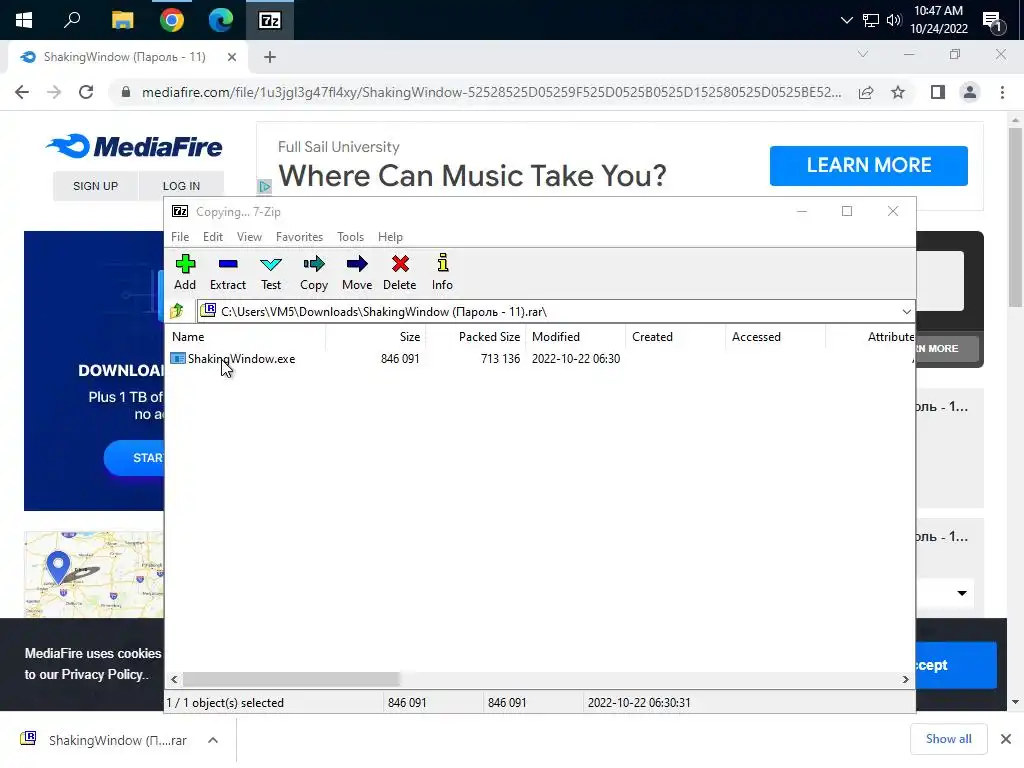Reload the MediaFire page
The height and width of the screenshot is (768, 1024).
tap(86, 92)
